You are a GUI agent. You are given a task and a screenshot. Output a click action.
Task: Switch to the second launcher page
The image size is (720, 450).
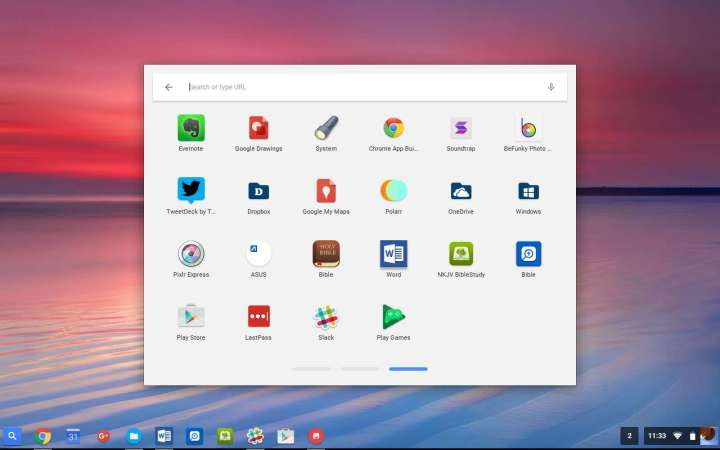point(360,369)
